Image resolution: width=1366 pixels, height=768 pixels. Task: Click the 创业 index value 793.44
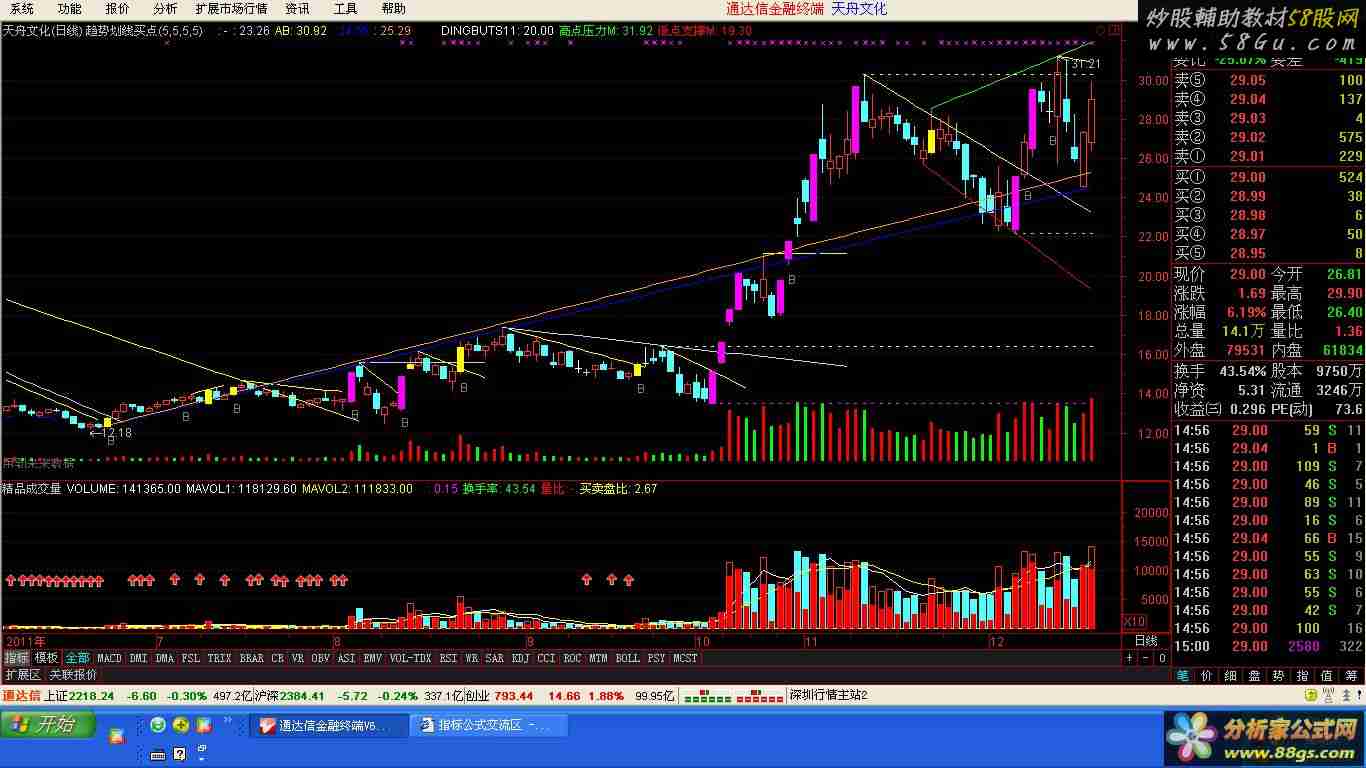pyautogui.click(x=513, y=695)
